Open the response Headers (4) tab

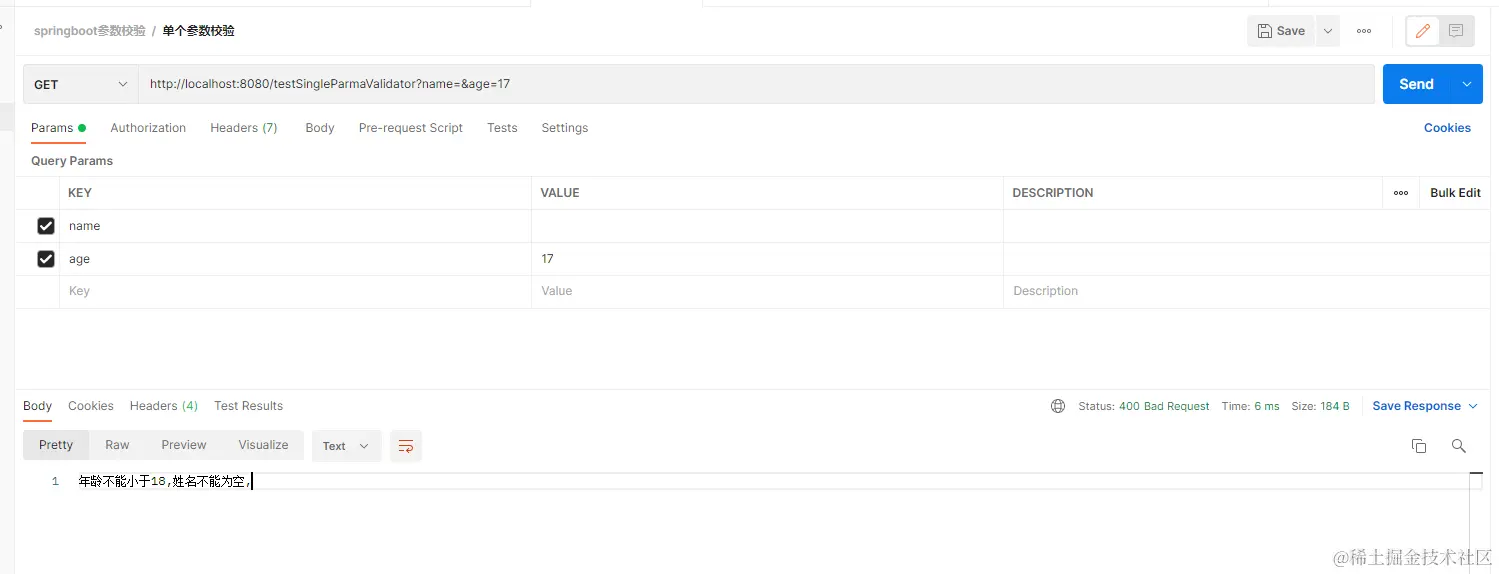coord(164,406)
